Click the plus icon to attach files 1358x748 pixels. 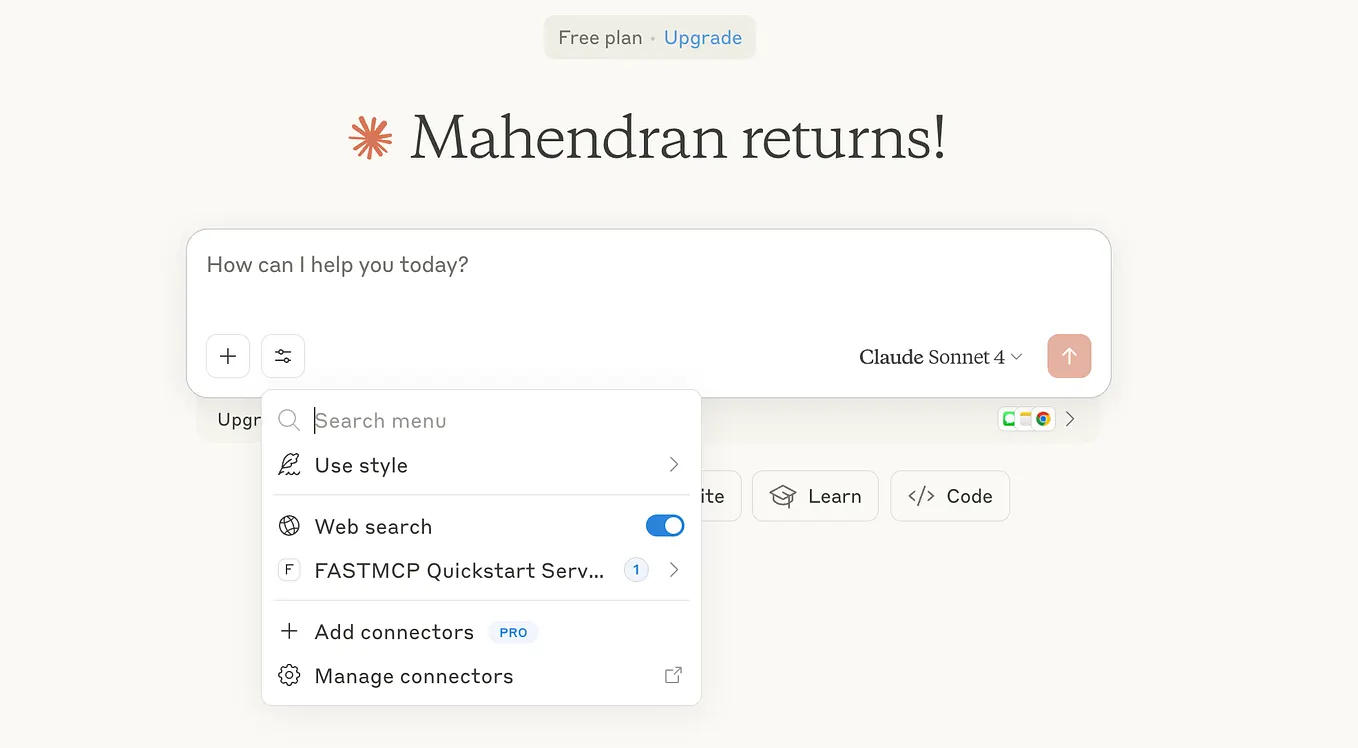point(228,356)
